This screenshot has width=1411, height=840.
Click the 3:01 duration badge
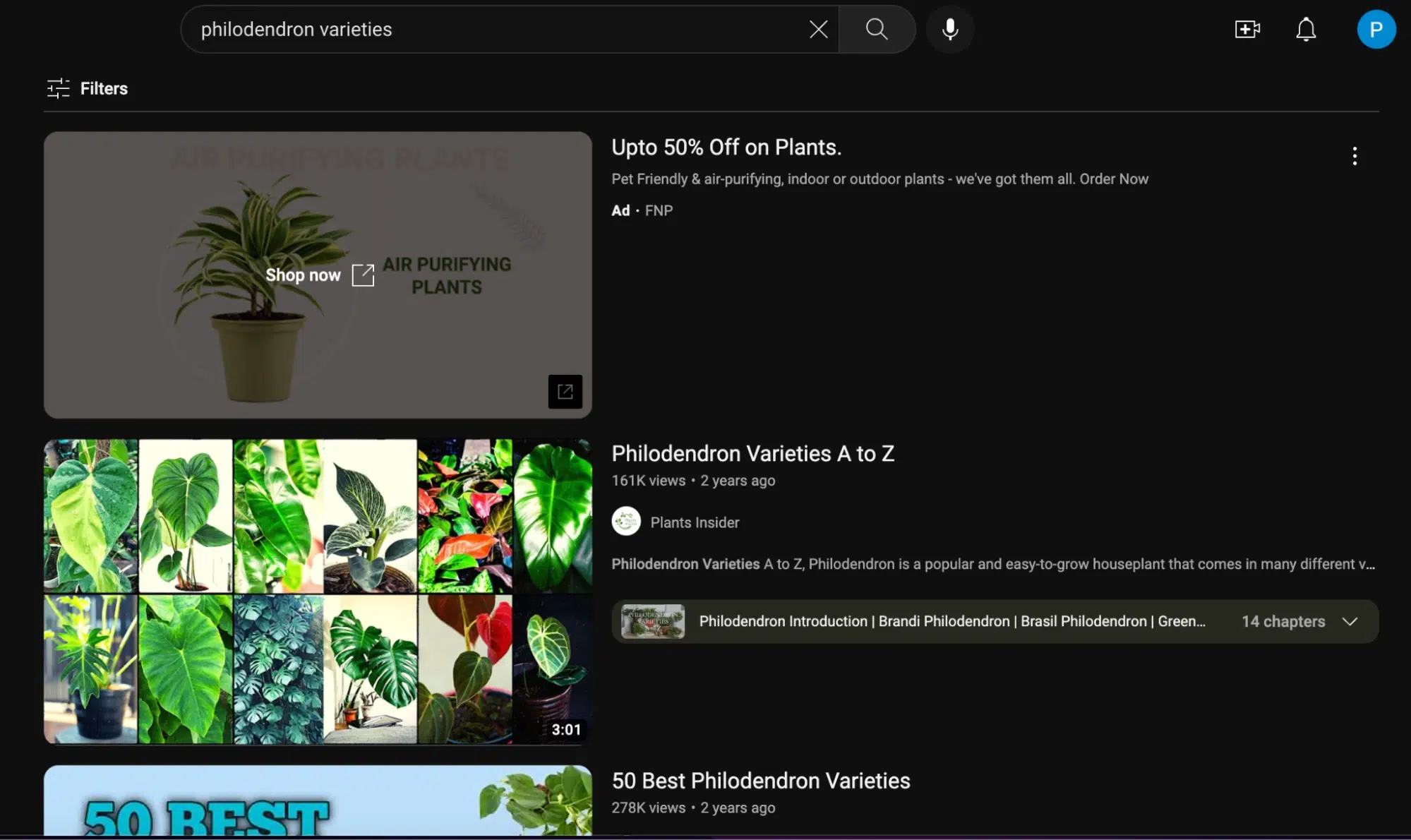(566, 729)
